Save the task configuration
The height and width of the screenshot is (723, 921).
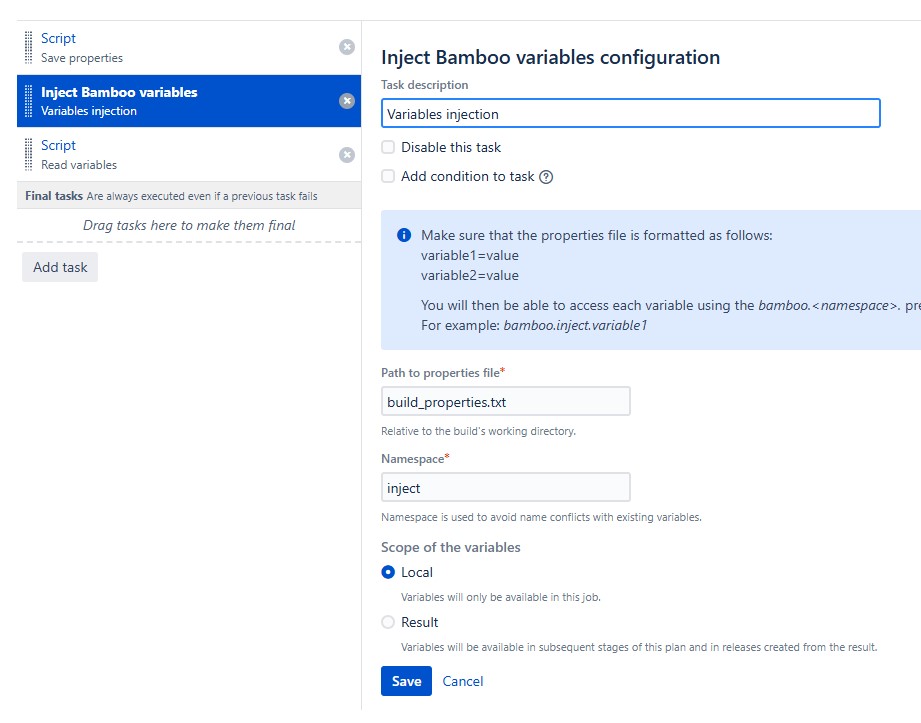tap(406, 681)
